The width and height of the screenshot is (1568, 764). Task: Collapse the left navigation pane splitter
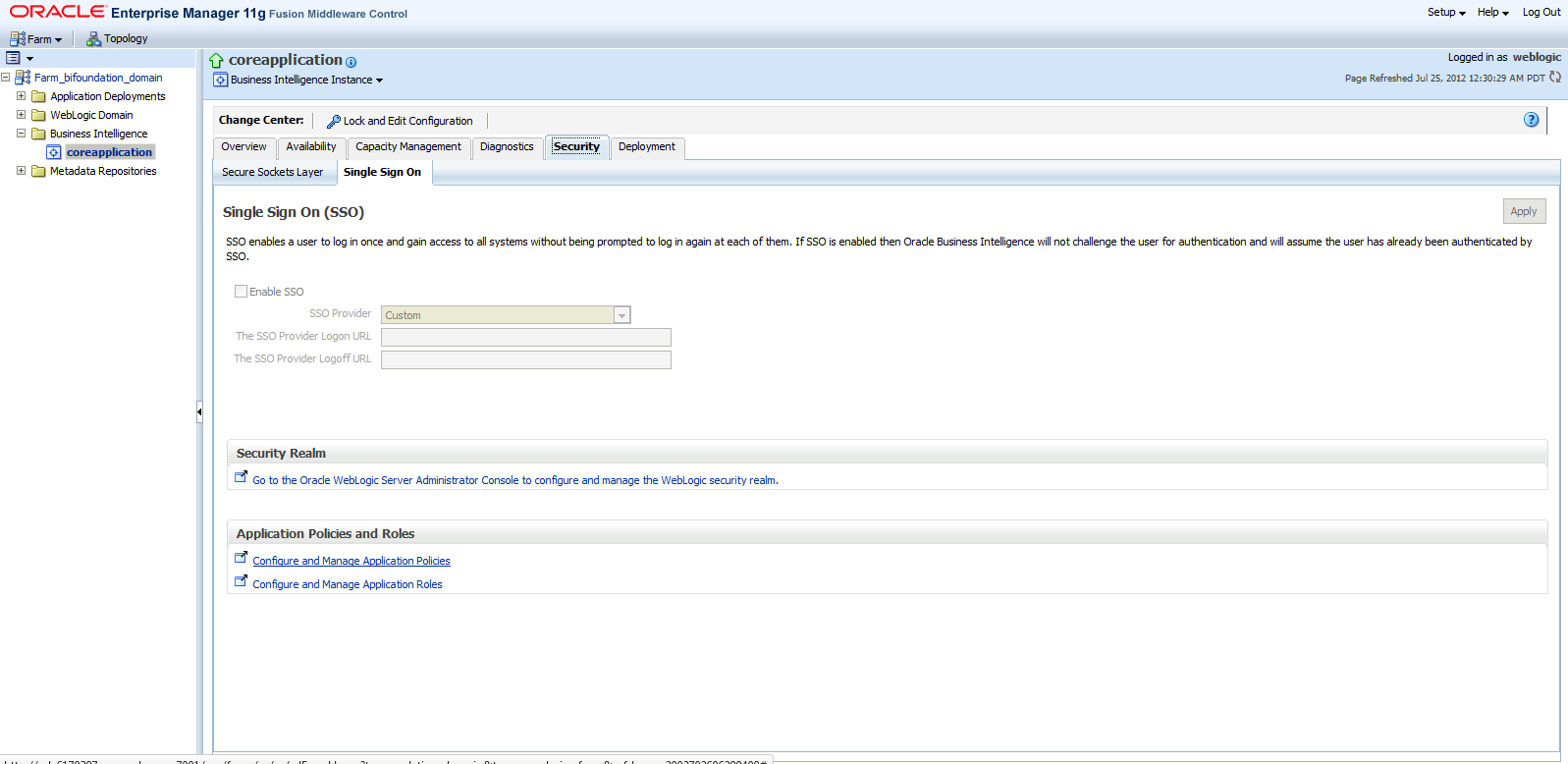point(199,412)
